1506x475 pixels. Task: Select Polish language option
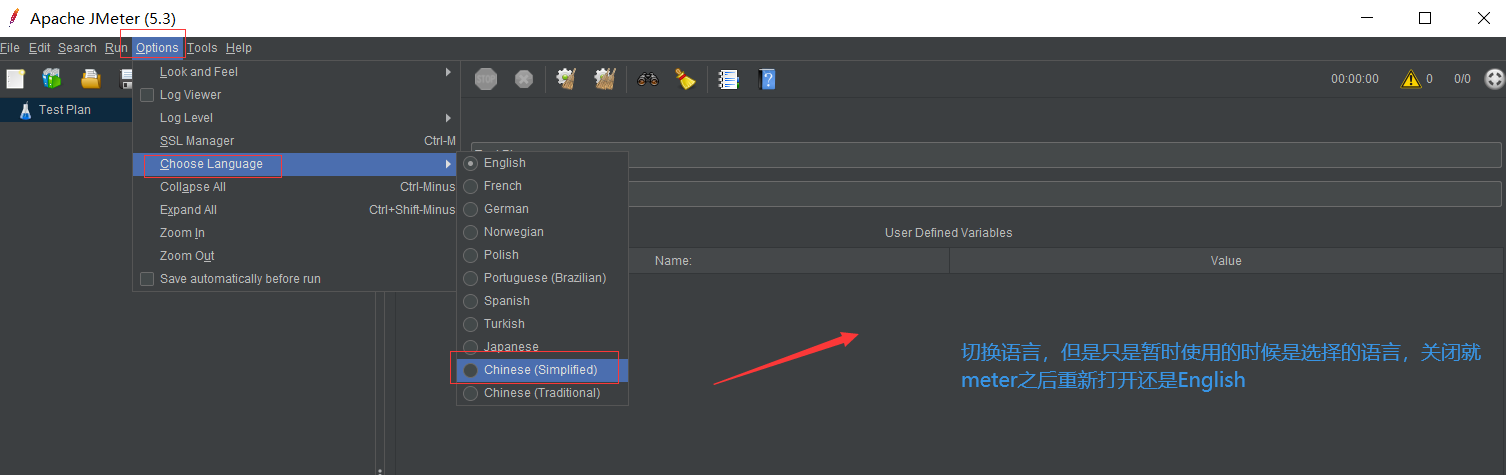(x=542, y=255)
